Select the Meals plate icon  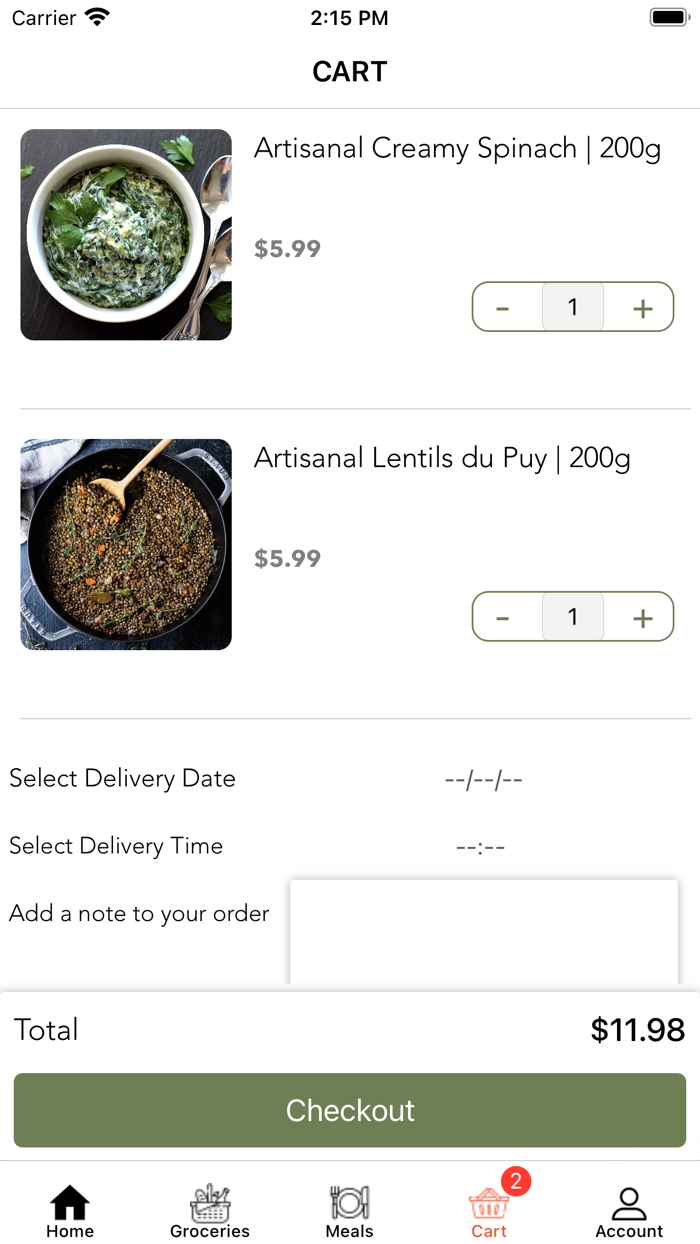tap(349, 1204)
